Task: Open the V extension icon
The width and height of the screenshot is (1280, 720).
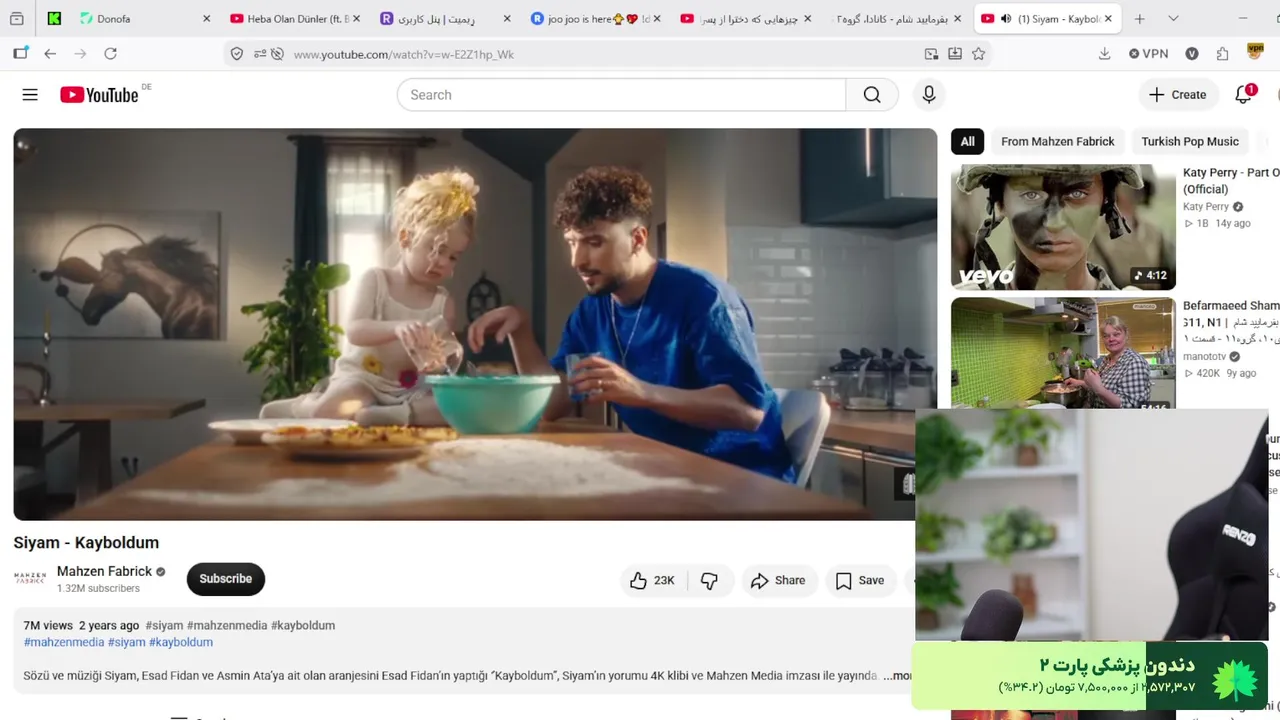Action: pos(1192,54)
